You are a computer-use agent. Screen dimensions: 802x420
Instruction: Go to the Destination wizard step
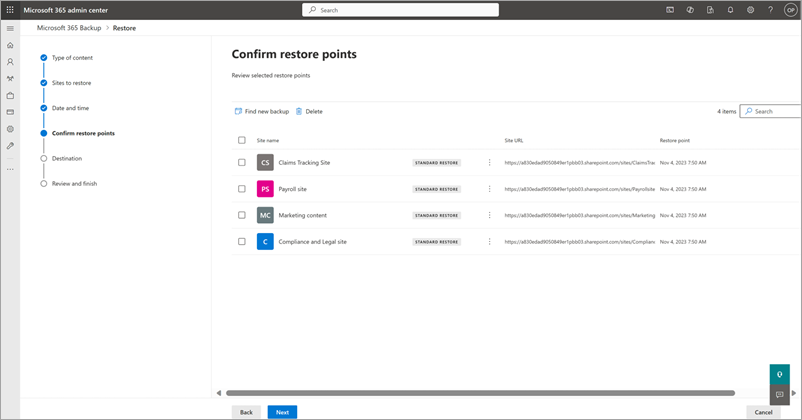pyautogui.click(x=67, y=158)
